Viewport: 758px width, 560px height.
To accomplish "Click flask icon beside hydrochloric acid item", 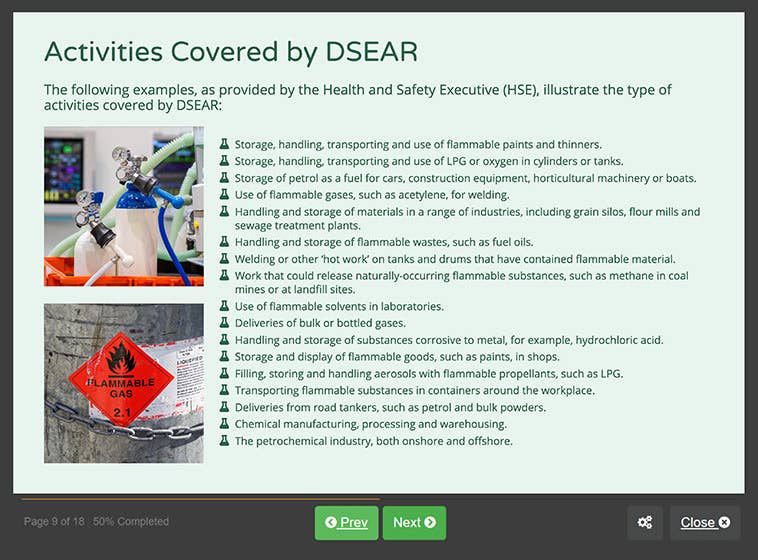I will tap(225, 340).
